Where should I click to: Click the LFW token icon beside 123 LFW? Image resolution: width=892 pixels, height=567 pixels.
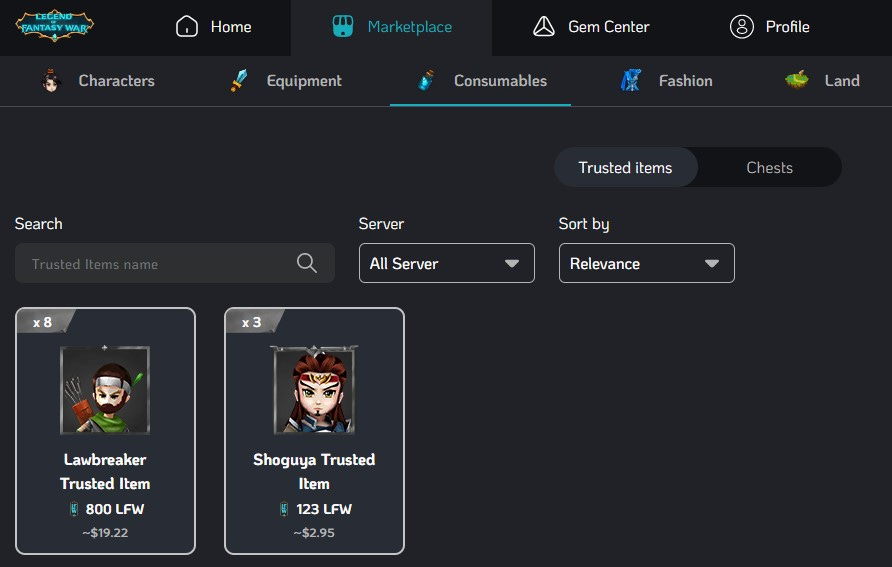click(284, 509)
